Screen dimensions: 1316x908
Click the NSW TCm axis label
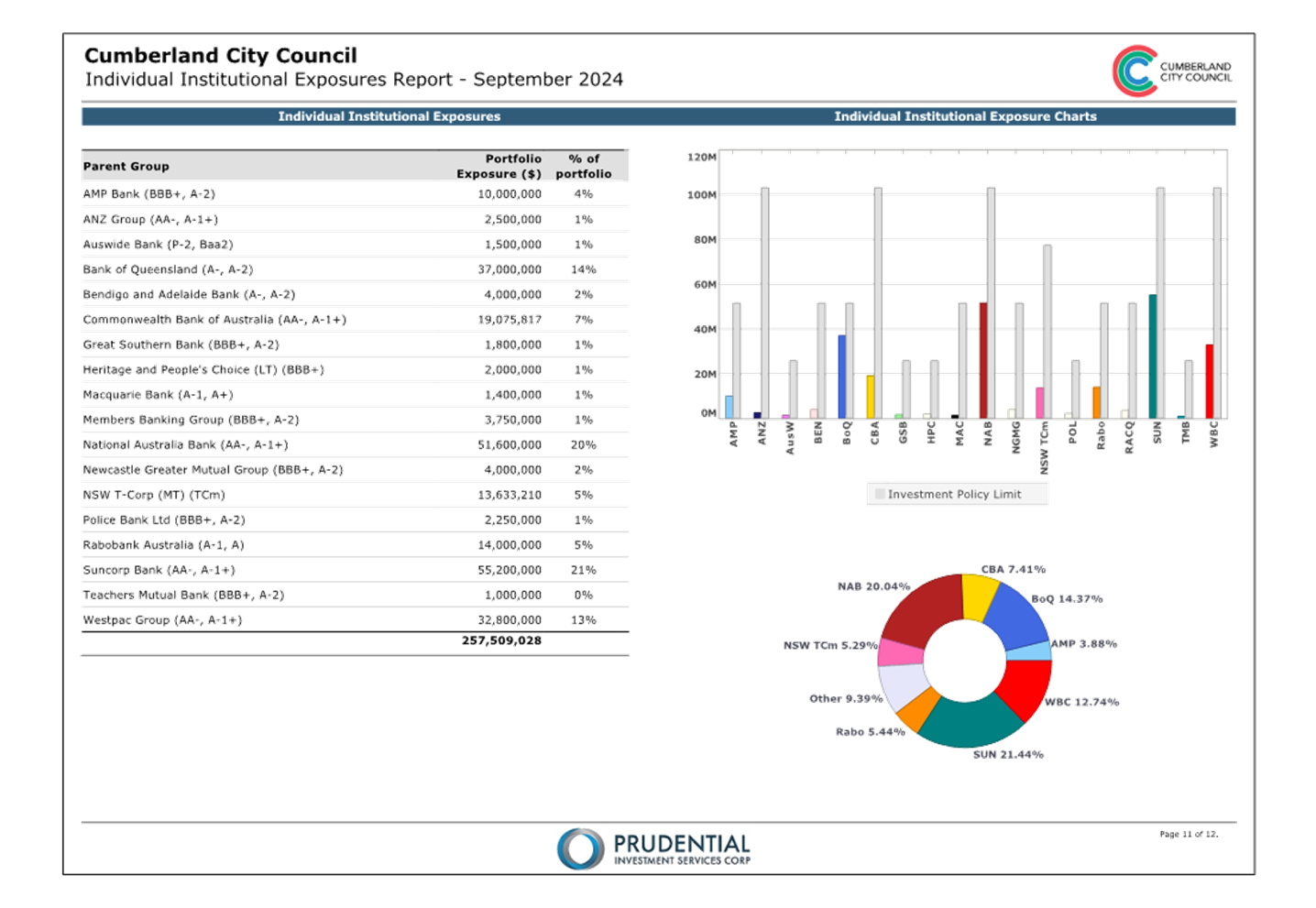(x=1044, y=448)
